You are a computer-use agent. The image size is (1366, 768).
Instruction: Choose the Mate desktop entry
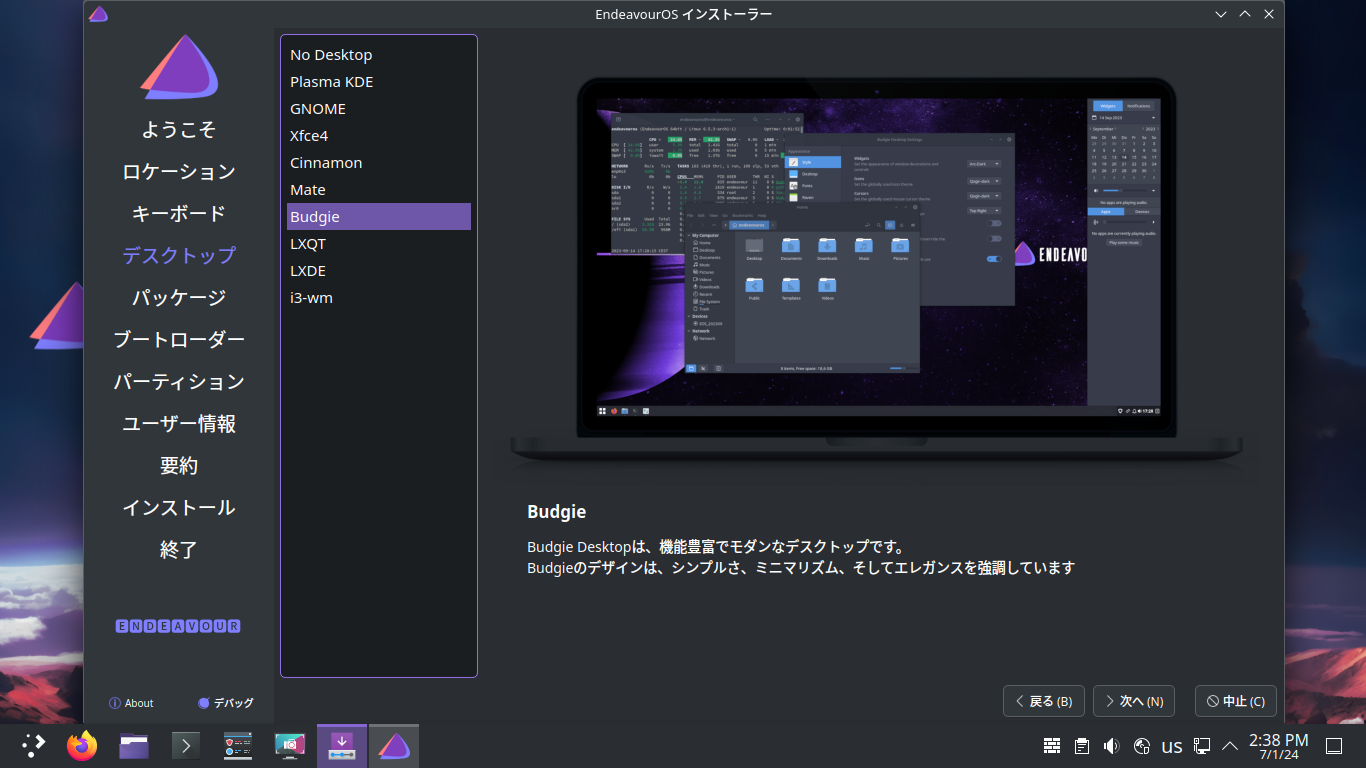(379, 190)
